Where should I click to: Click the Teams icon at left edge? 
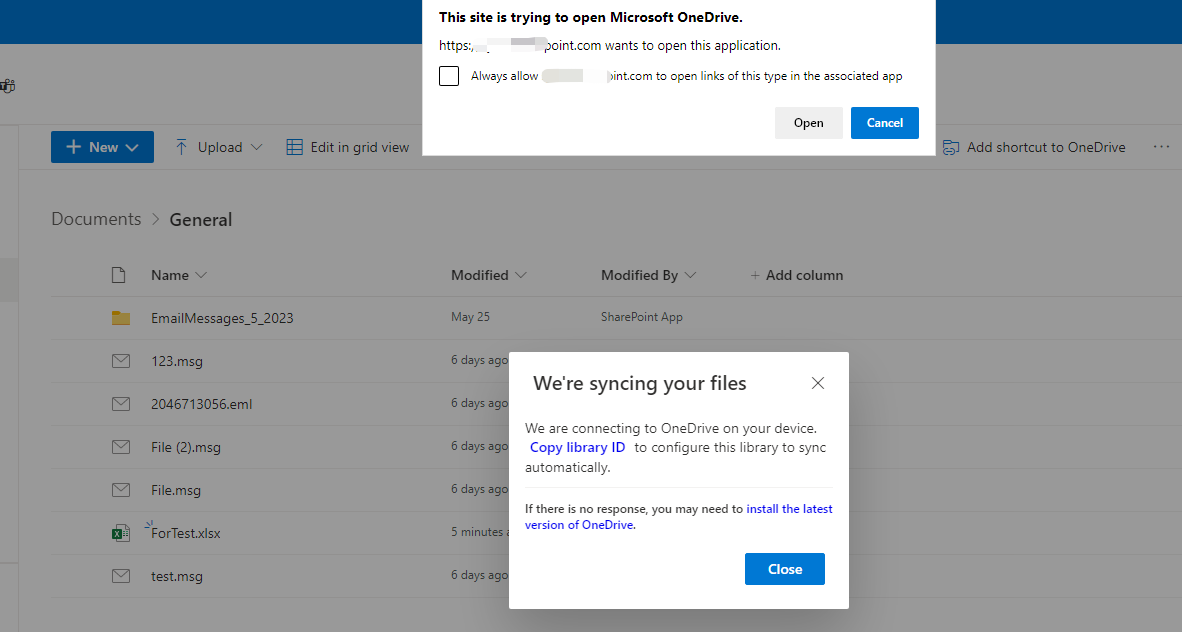coord(8,86)
